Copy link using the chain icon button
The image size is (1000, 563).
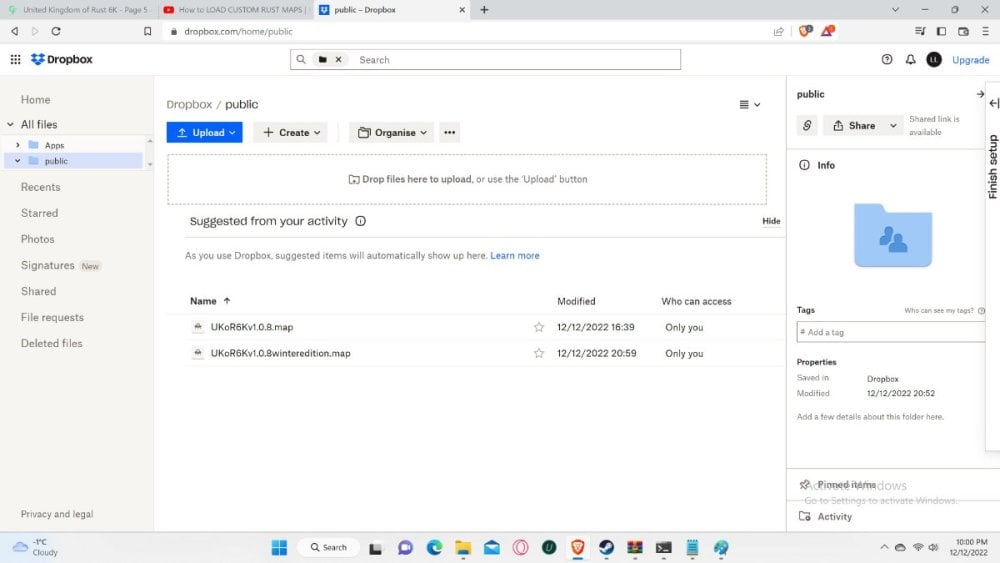pyautogui.click(x=807, y=126)
